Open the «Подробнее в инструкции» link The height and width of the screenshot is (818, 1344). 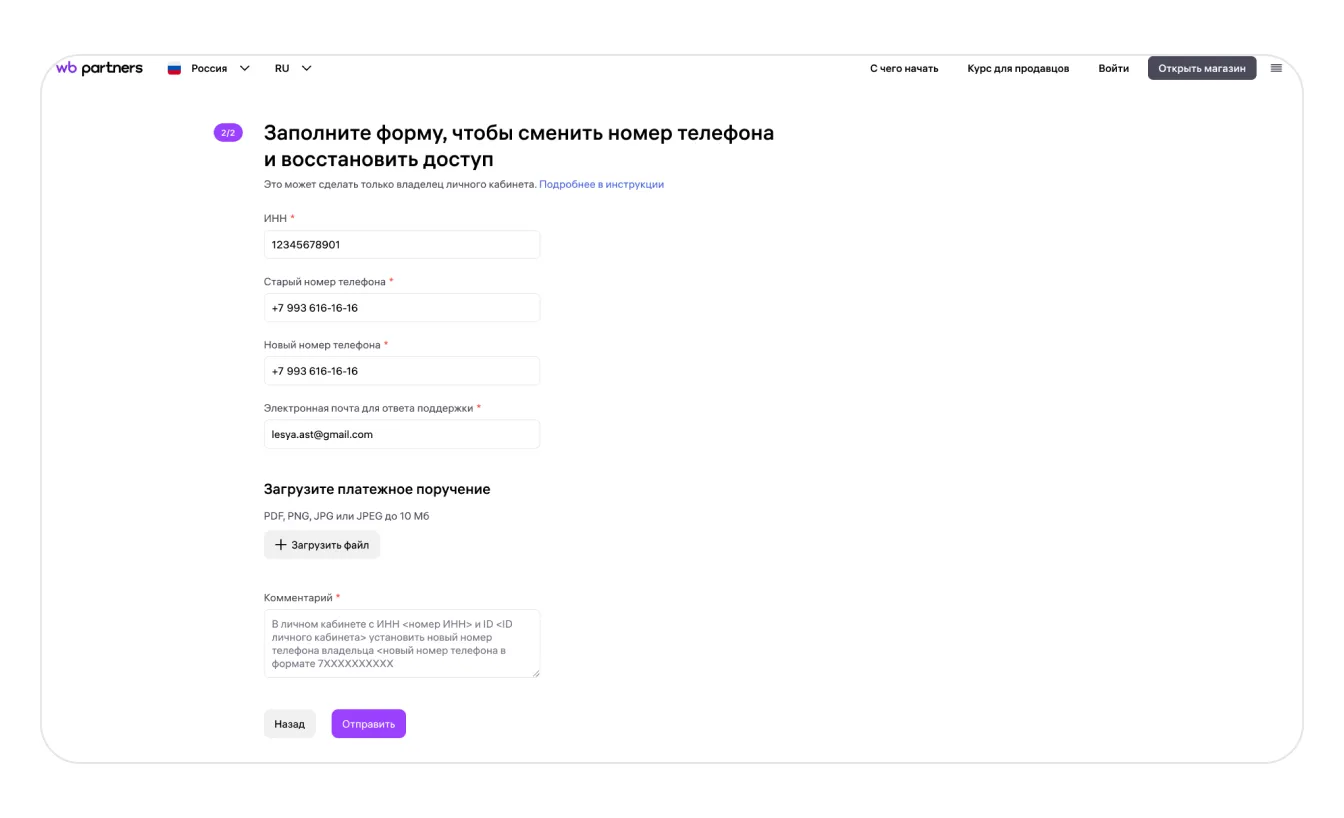coord(601,184)
